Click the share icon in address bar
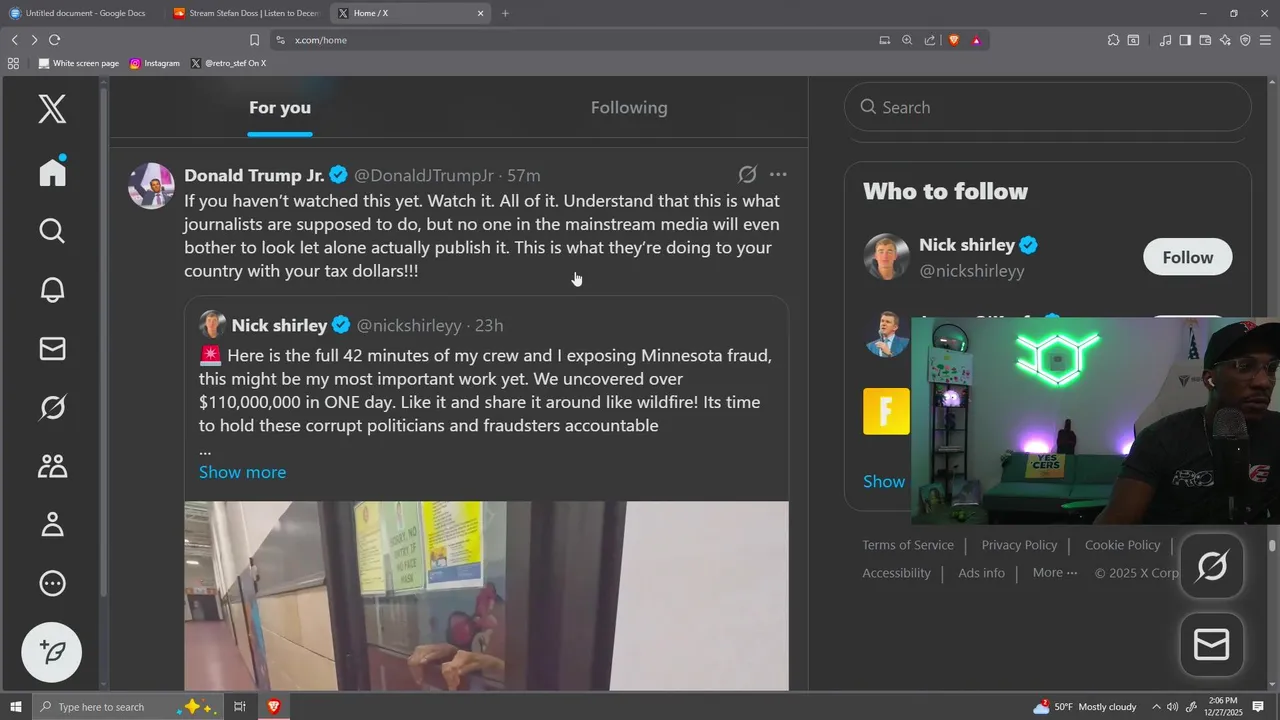The height and width of the screenshot is (720, 1280). (930, 40)
